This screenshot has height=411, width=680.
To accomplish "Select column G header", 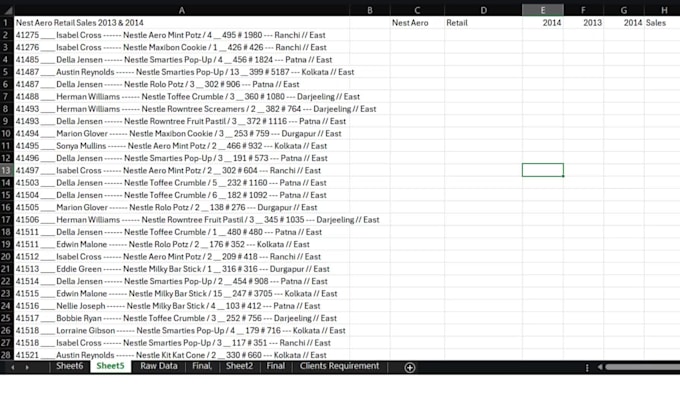I will pos(624,10).
